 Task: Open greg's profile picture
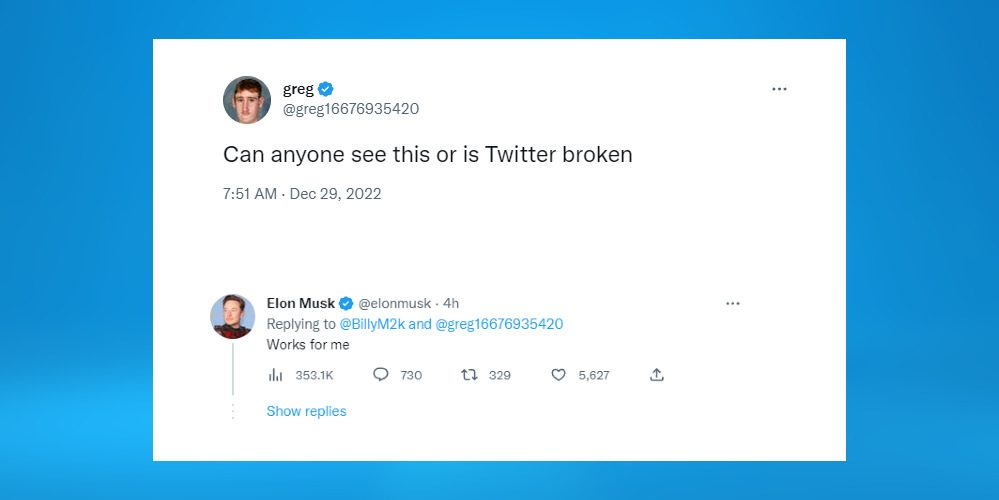tap(247, 100)
